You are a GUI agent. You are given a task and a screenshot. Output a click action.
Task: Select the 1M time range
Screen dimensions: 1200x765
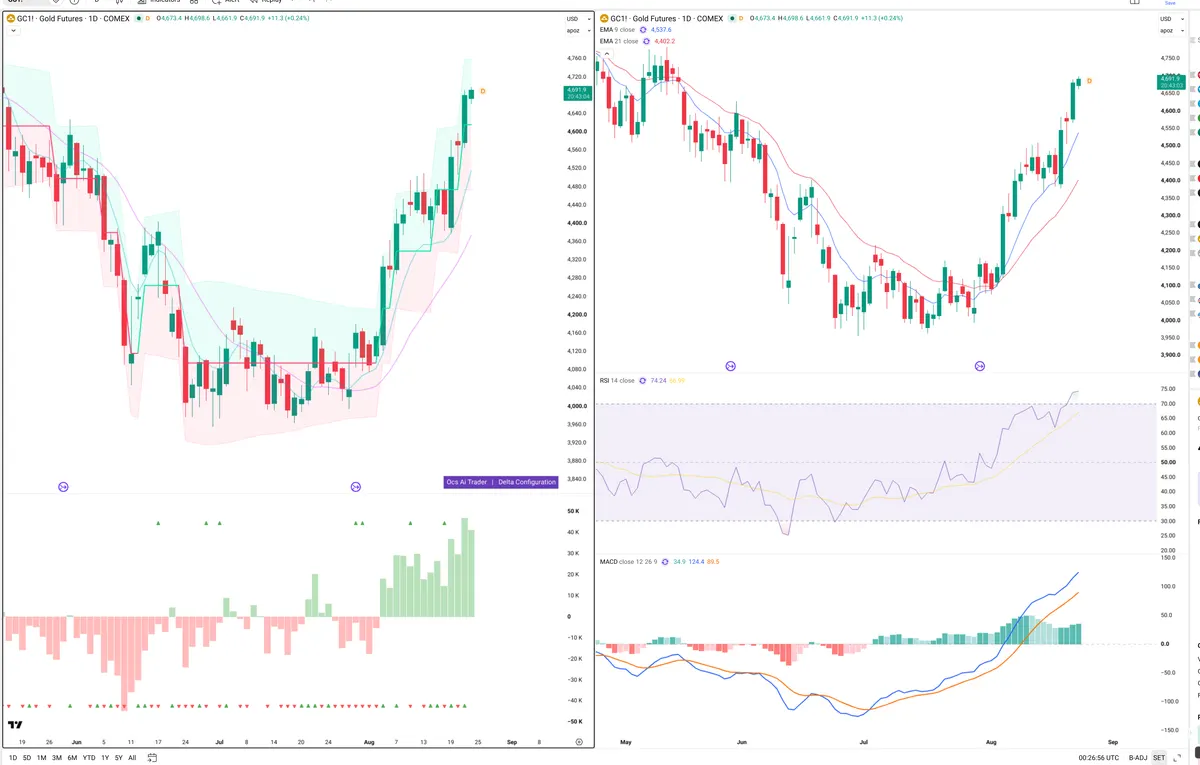point(41,758)
